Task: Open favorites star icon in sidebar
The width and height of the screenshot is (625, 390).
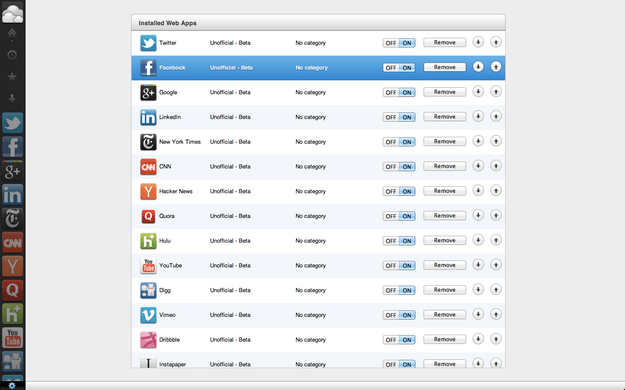Action: click(12, 76)
